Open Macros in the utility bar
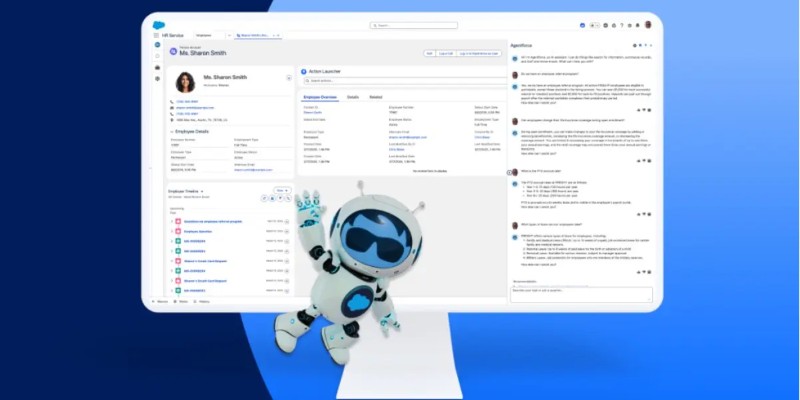Viewport: 800px width, 400px height. (160, 302)
